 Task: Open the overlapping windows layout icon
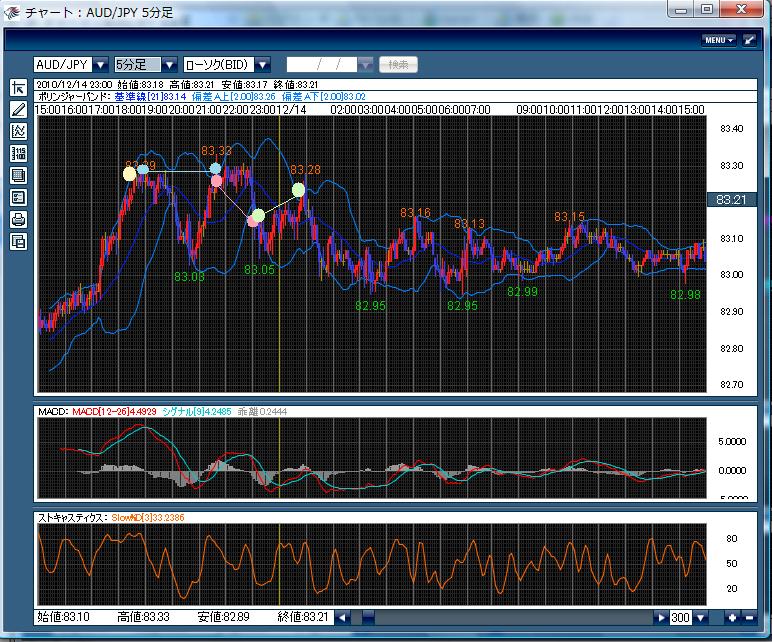[19, 241]
